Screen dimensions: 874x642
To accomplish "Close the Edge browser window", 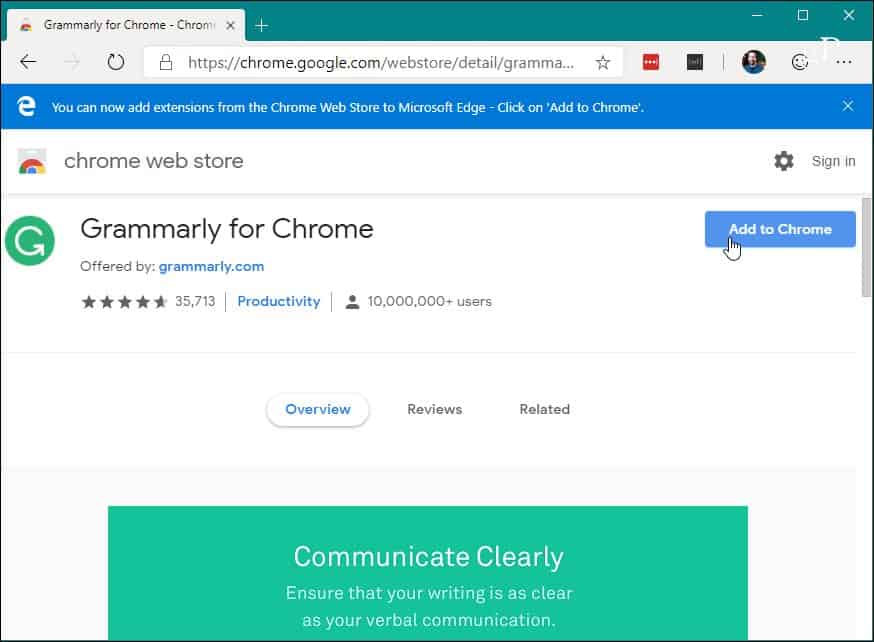I will click(x=848, y=16).
